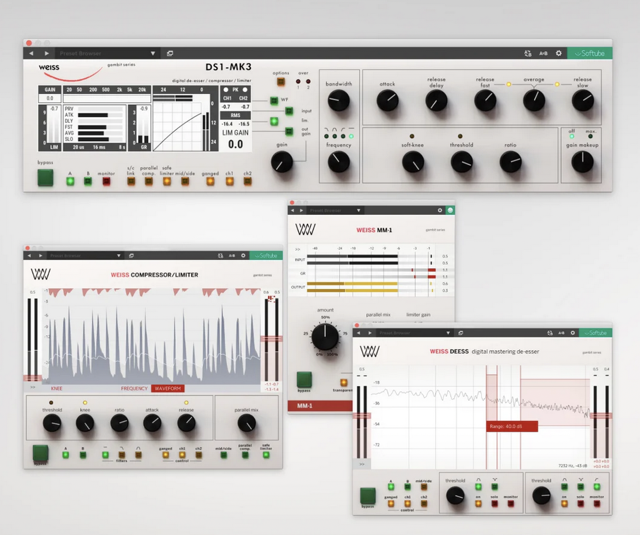Click the undo-history icon in DS1-MK3 toolbar
Screen dimensions: 640x535
click(x=528, y=53)
